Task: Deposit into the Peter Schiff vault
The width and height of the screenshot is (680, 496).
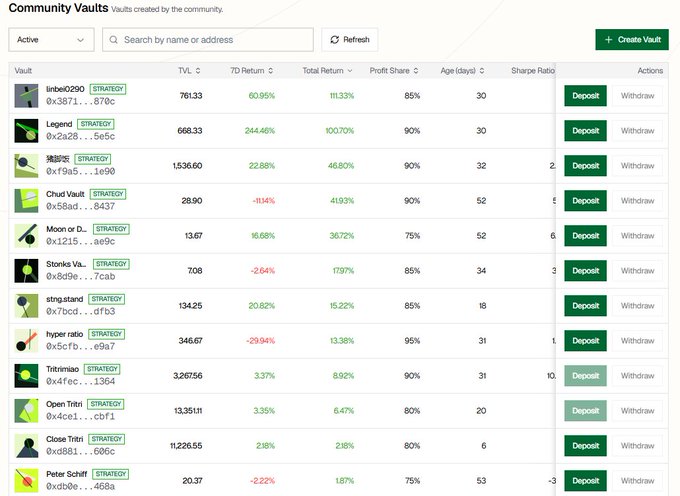Action: click(x=585, y=481)
